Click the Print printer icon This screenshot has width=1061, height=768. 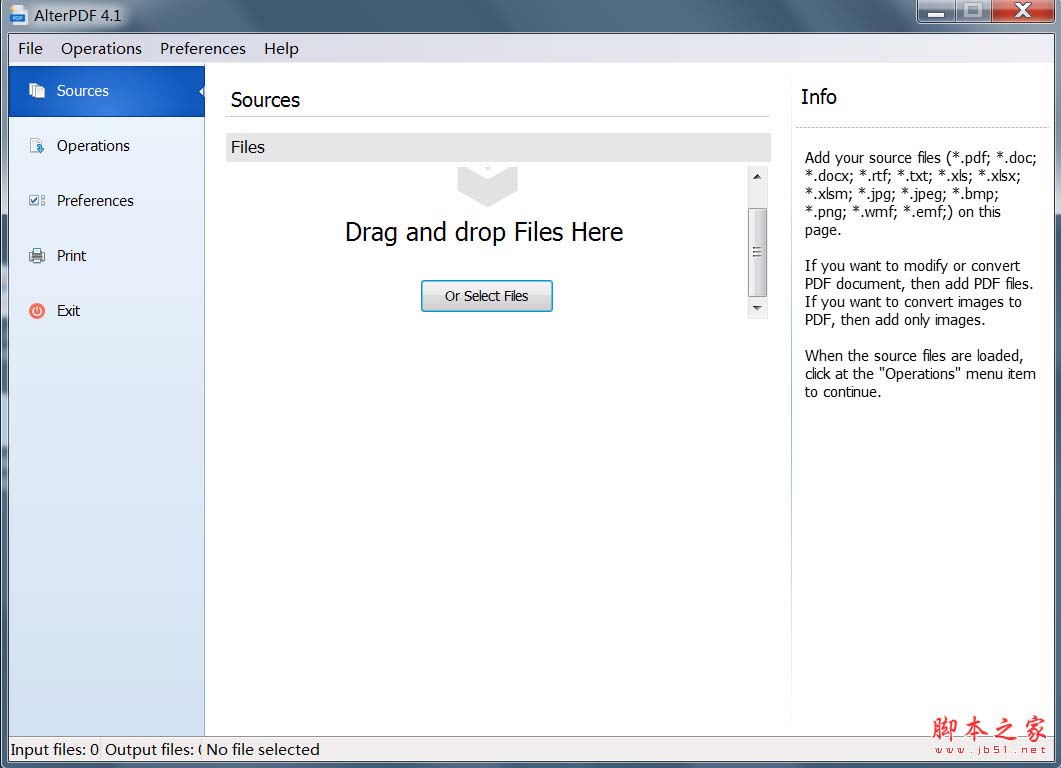(x=37, y=256)
